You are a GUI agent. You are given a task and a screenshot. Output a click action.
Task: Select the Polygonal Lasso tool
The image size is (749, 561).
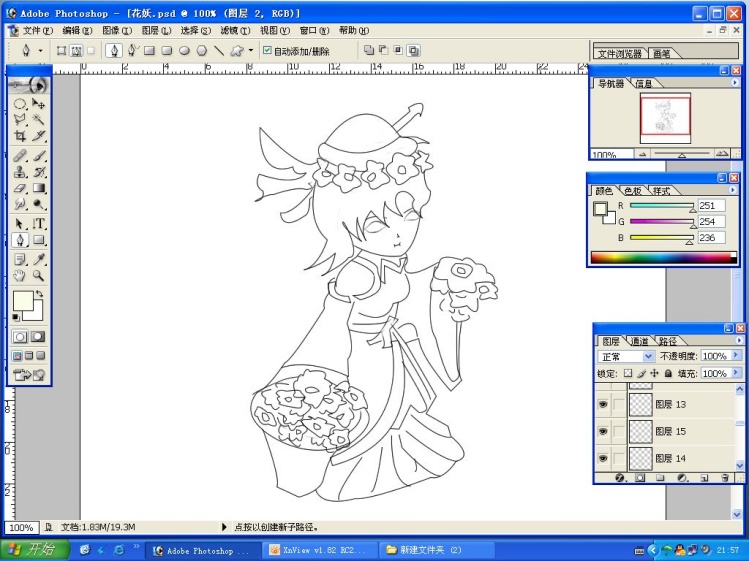20,119
